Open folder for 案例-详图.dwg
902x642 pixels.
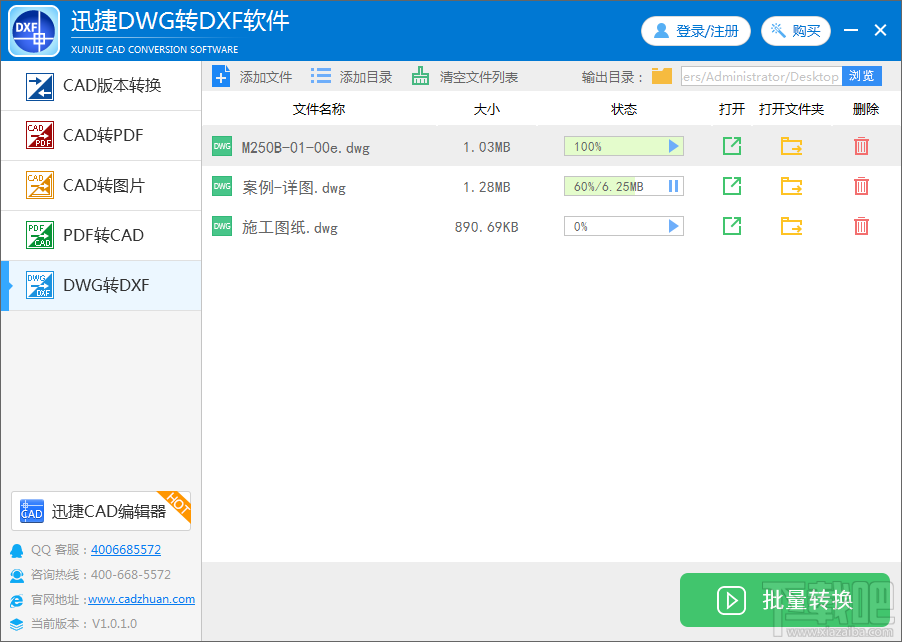tap(792, 186)
